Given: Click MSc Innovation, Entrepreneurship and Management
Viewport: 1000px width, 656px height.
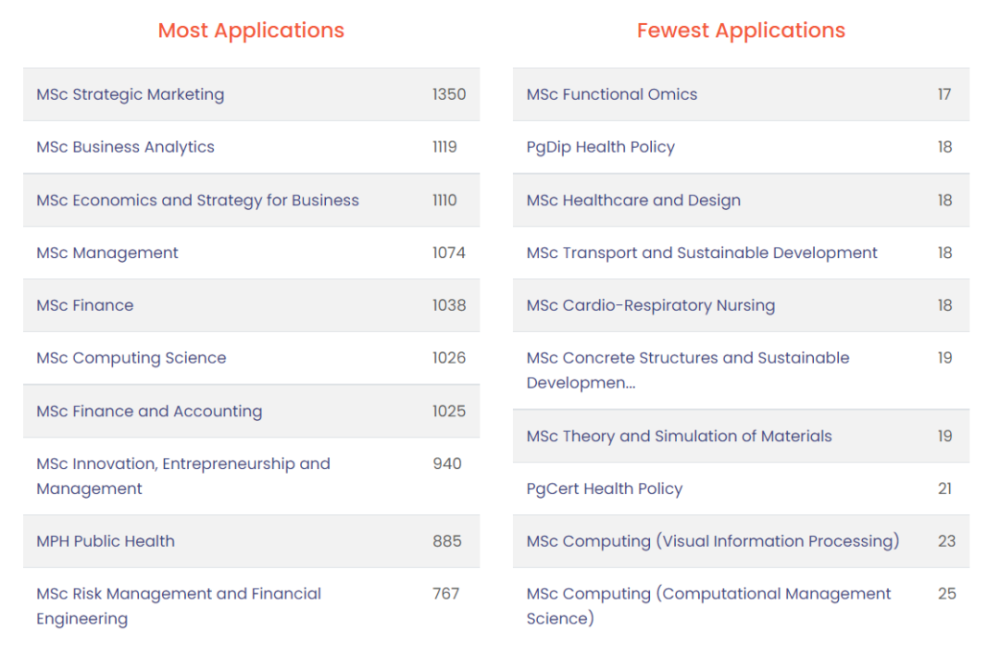Looking at the screenshot, I should [x=251, y=476].
